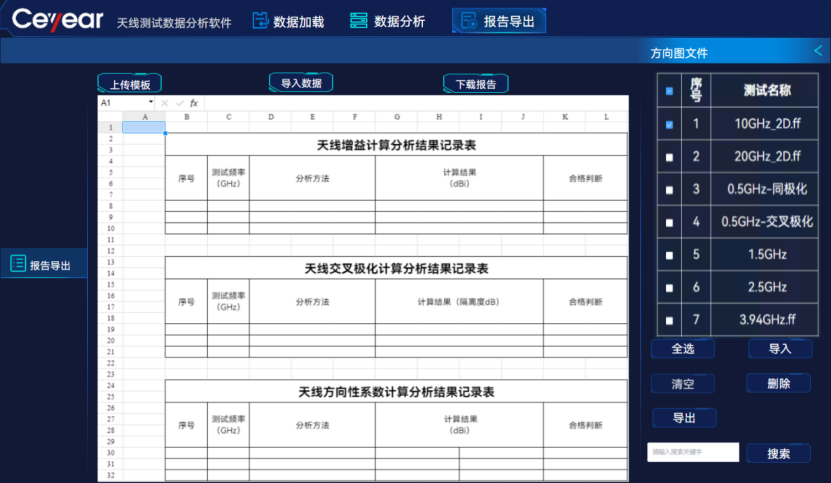Click the 清空 button
This screenshot has width=831, height=483.
pyautogui.click(x=683, y=383)
